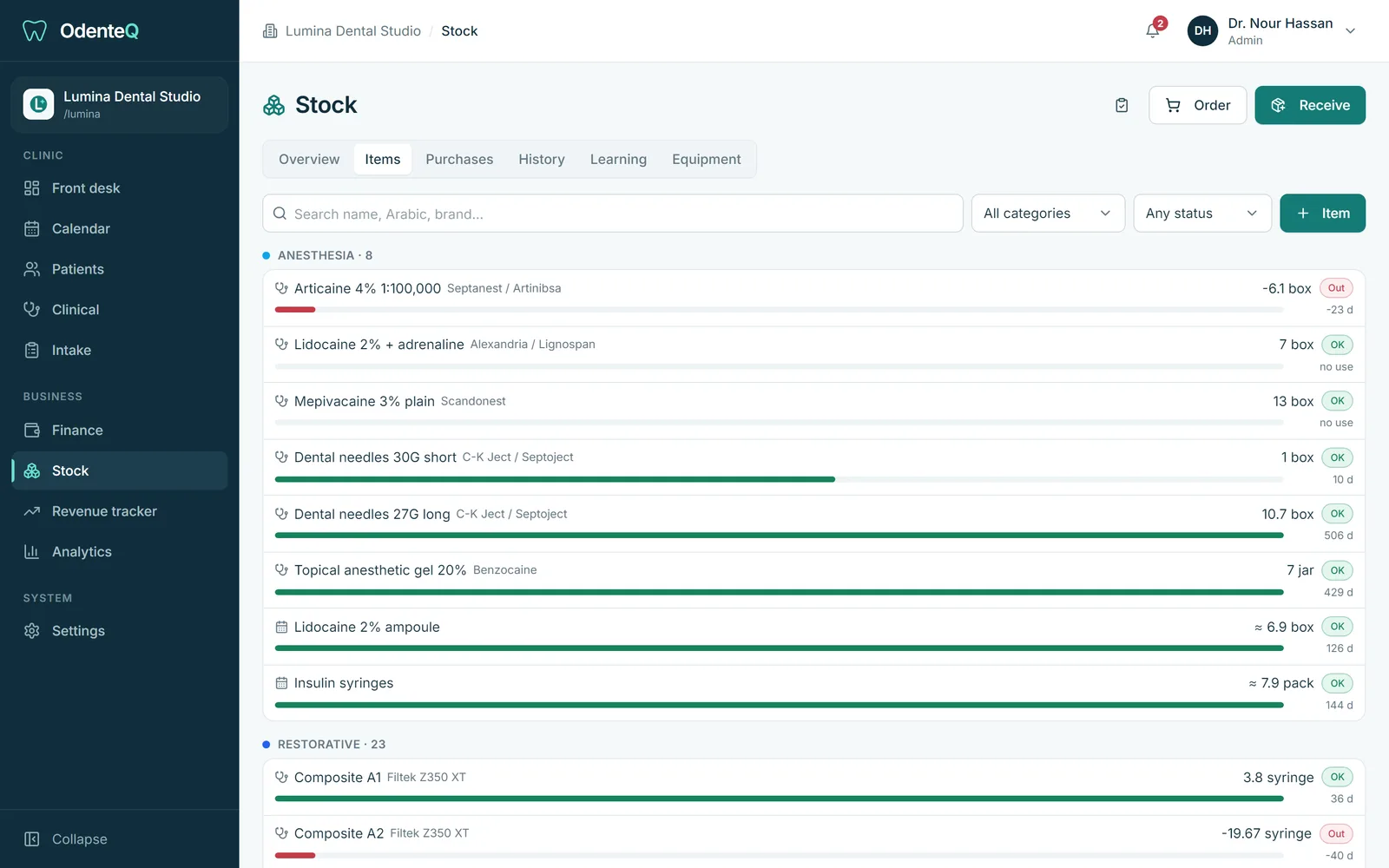Click the Lumina Dental Studio breadcrumb link
Viewport: 1389px width, 868px height.
click(353, 31)
